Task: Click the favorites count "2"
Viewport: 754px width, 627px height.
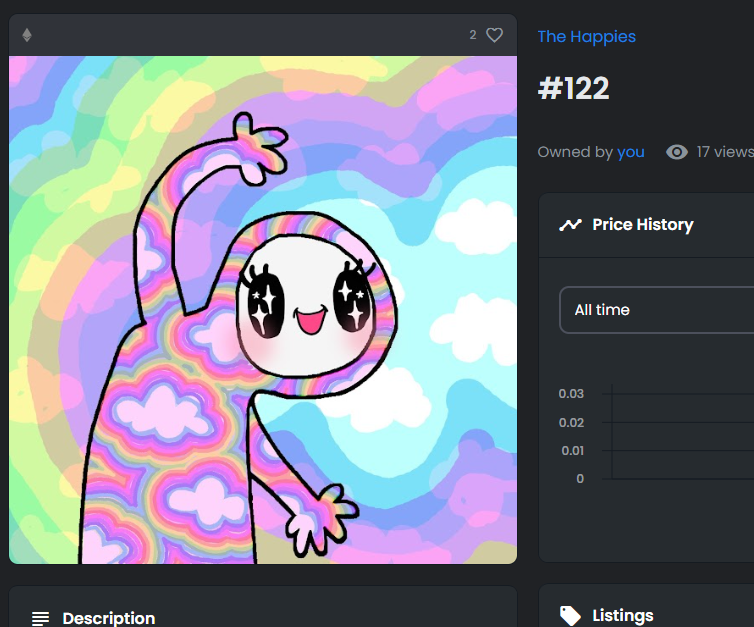Action: [x=473, y=35]
